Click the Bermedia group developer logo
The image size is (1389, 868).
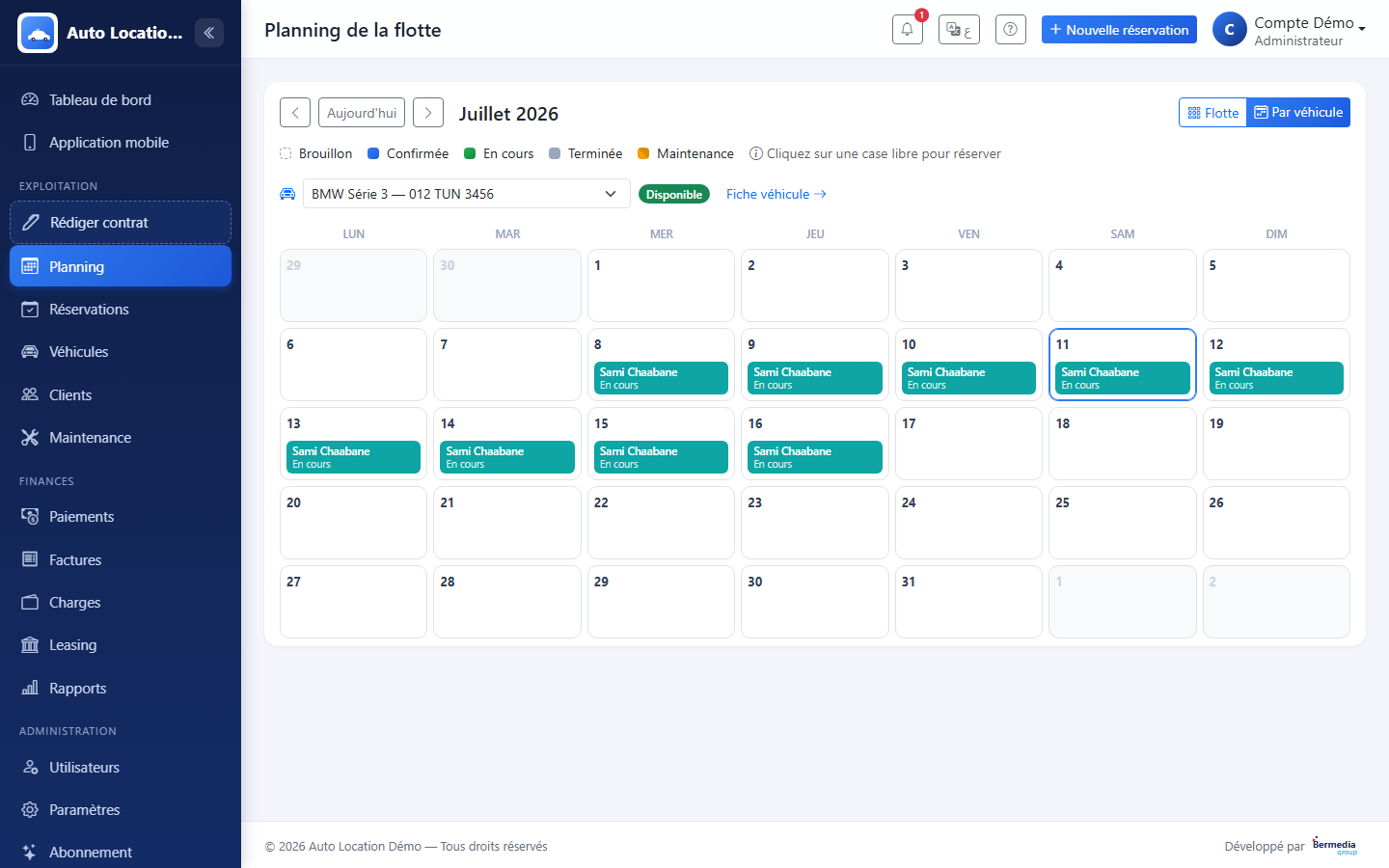coord(1335,846)
